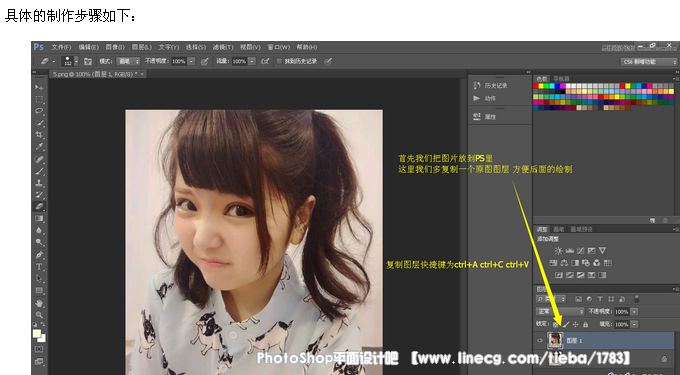Screen dimensions: 680x375
Task: Select the Spot Healing Brush tool
Action: click(39, 159)
